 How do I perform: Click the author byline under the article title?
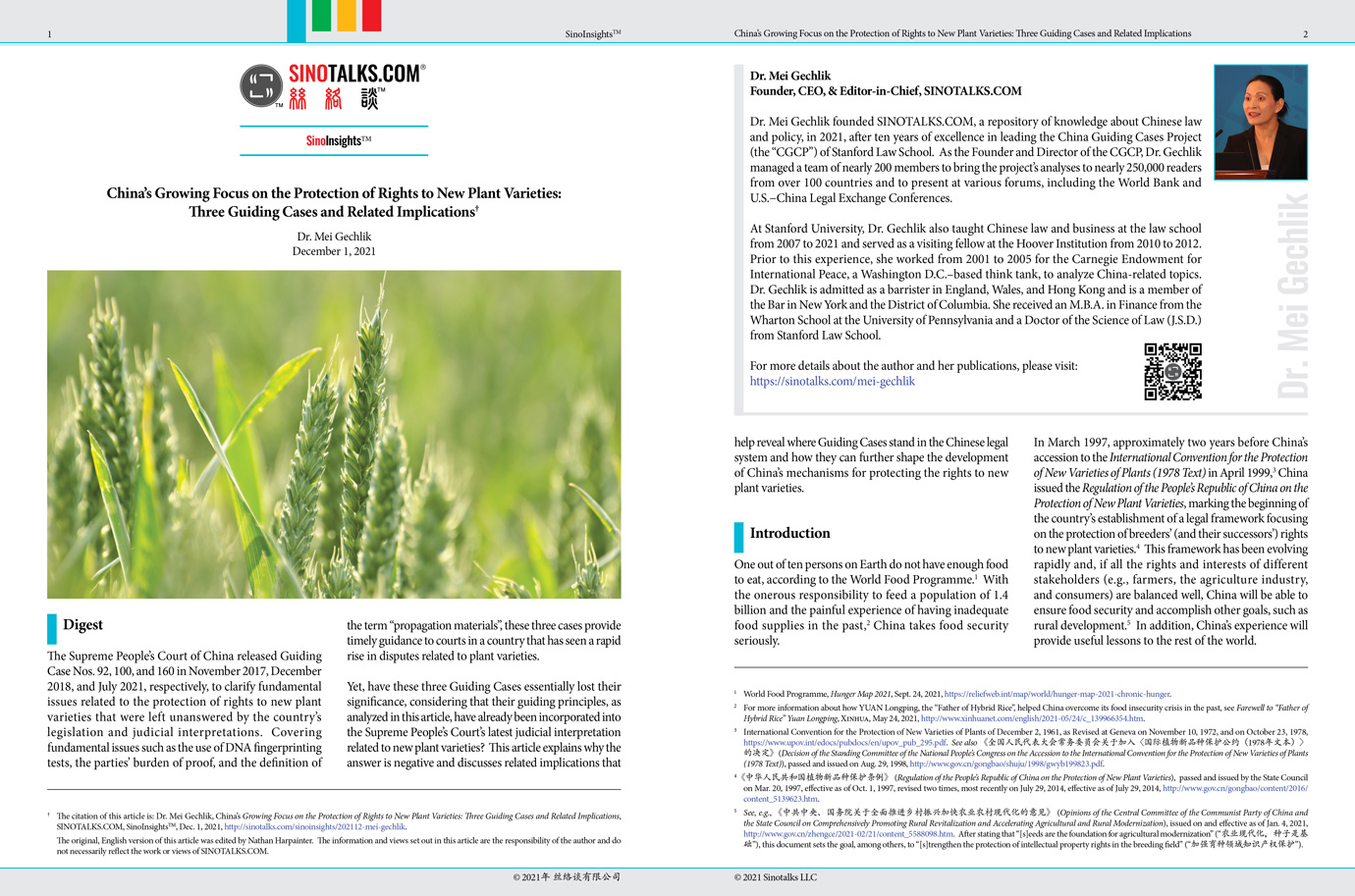pyautogui.click(x=334, y=237)
